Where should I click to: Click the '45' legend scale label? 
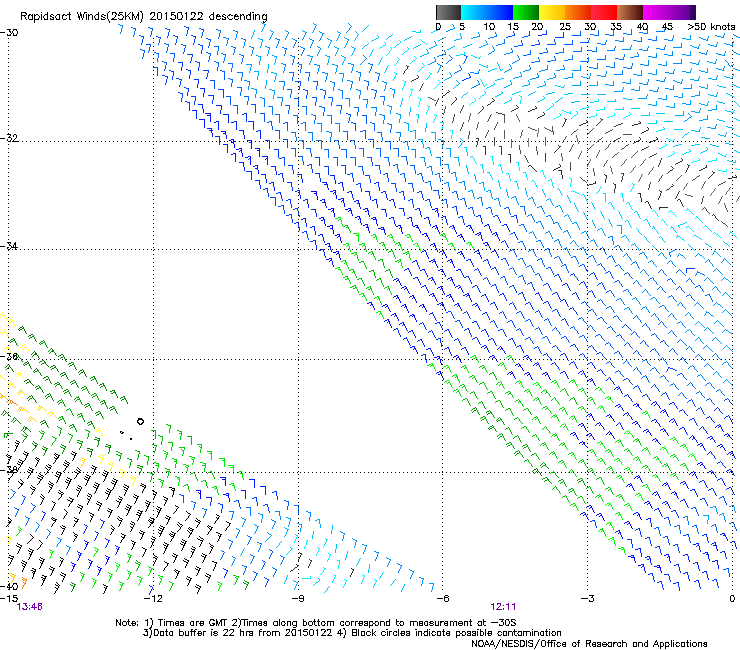(x=667, y=27)
